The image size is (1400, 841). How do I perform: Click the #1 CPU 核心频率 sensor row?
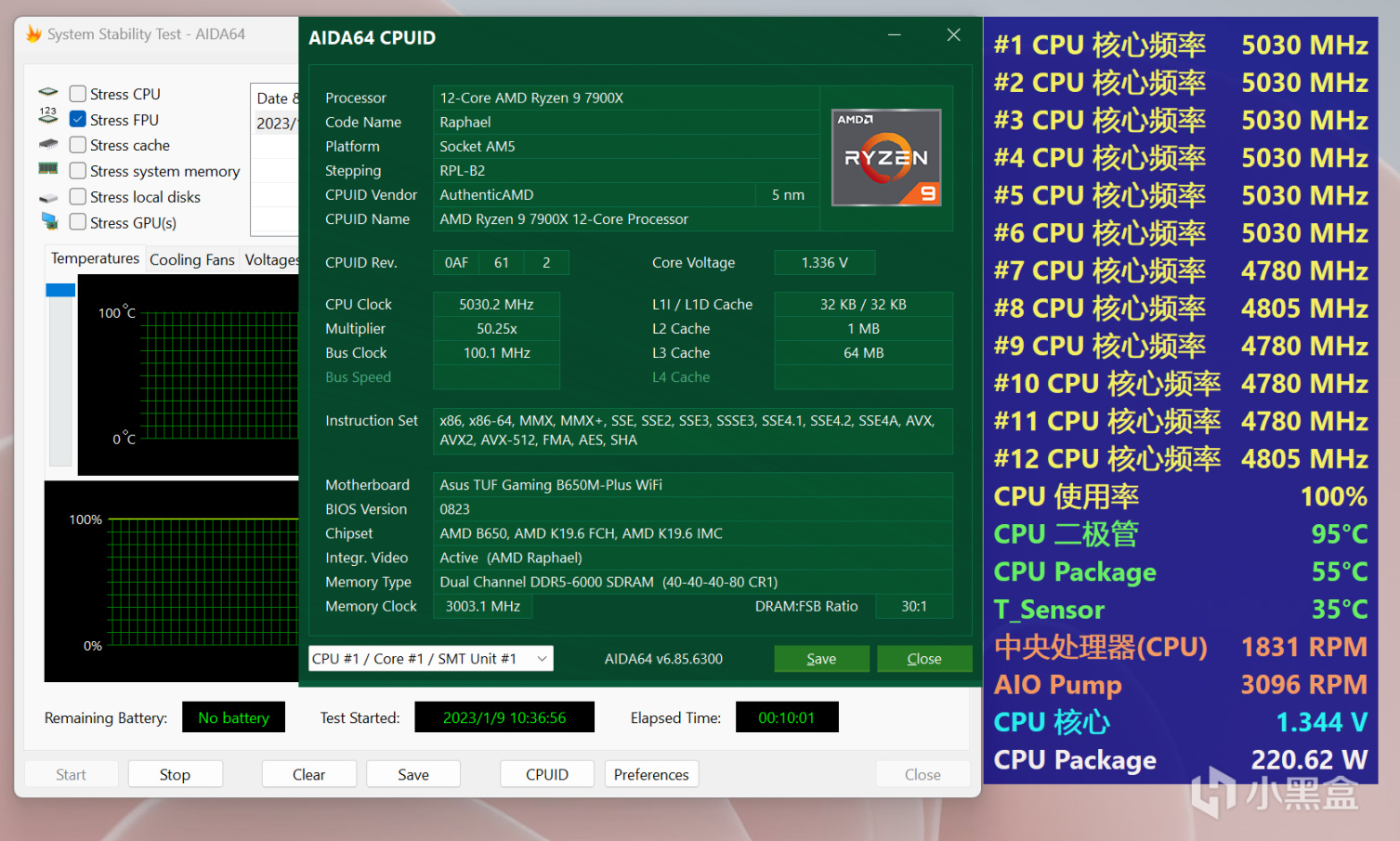[1181, 45]
